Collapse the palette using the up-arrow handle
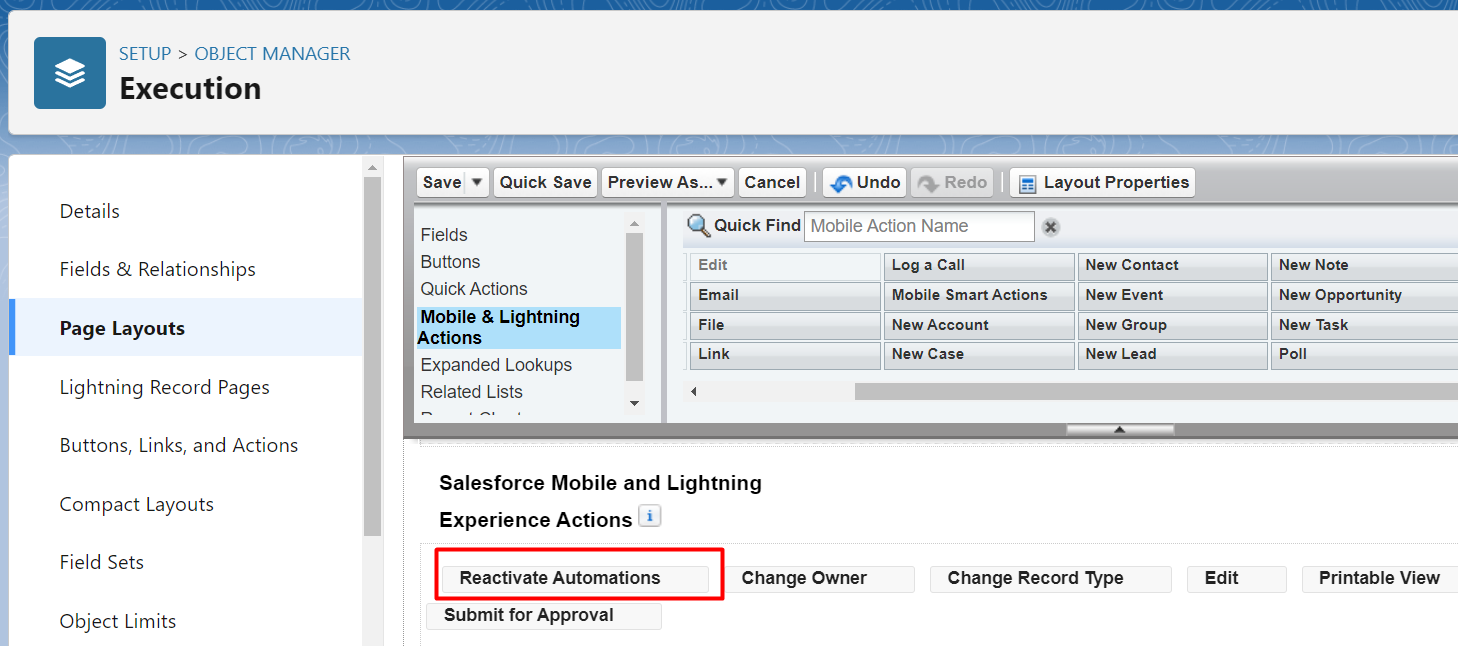Image resolution: width=1458 pixels, height=646 pixels. point(1120,429)
